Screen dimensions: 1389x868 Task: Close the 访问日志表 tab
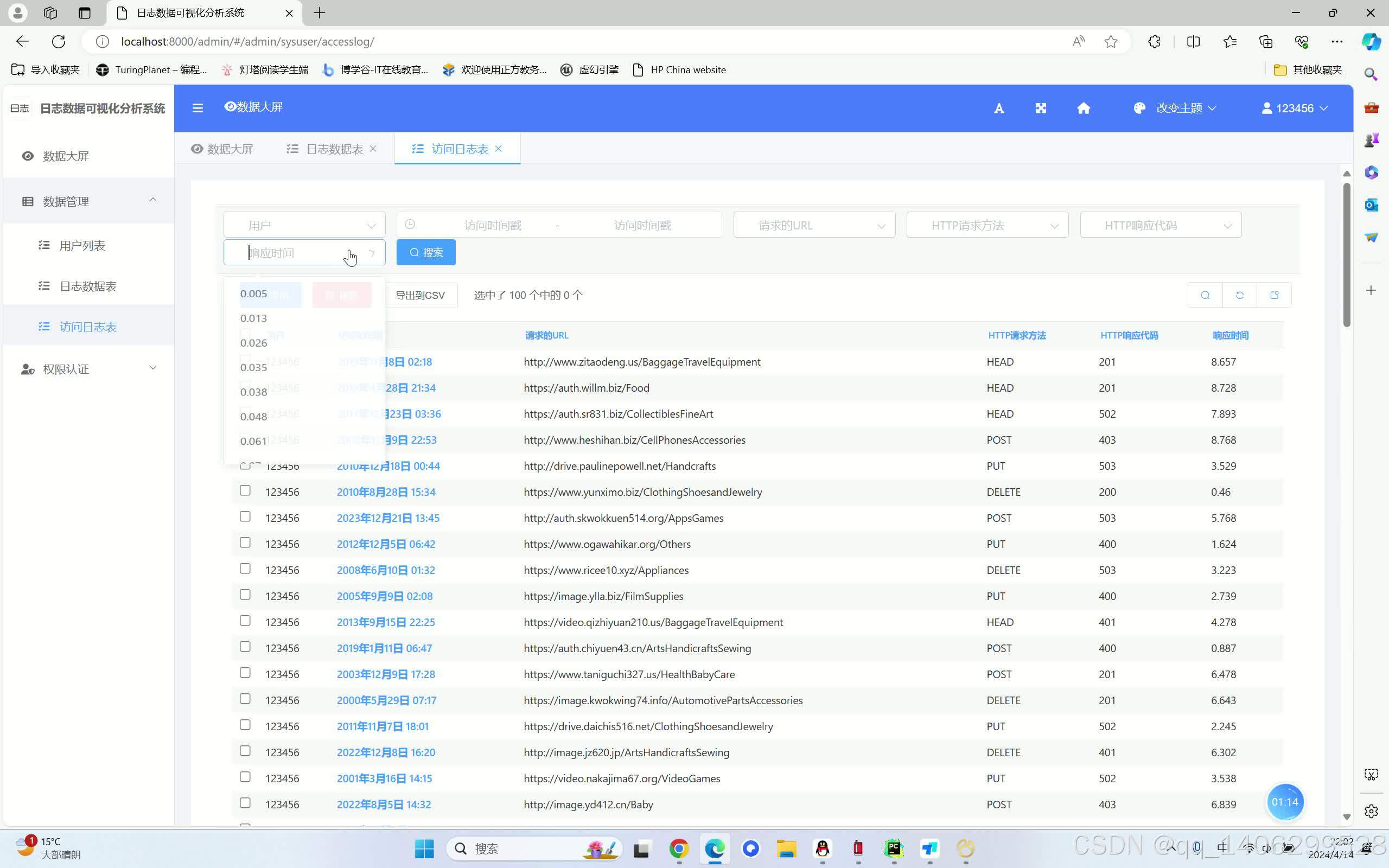point(499,149)
